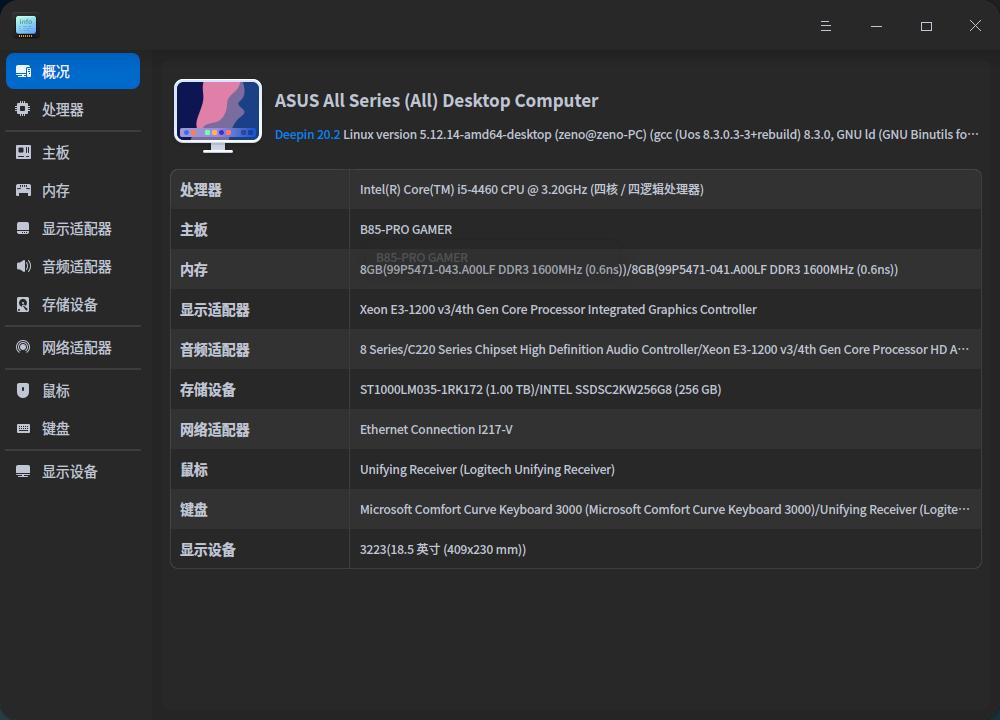The height and width of the screenshot is (720, 1000).
Task: Click the 主板 row label in table
Action: [194, 230]
